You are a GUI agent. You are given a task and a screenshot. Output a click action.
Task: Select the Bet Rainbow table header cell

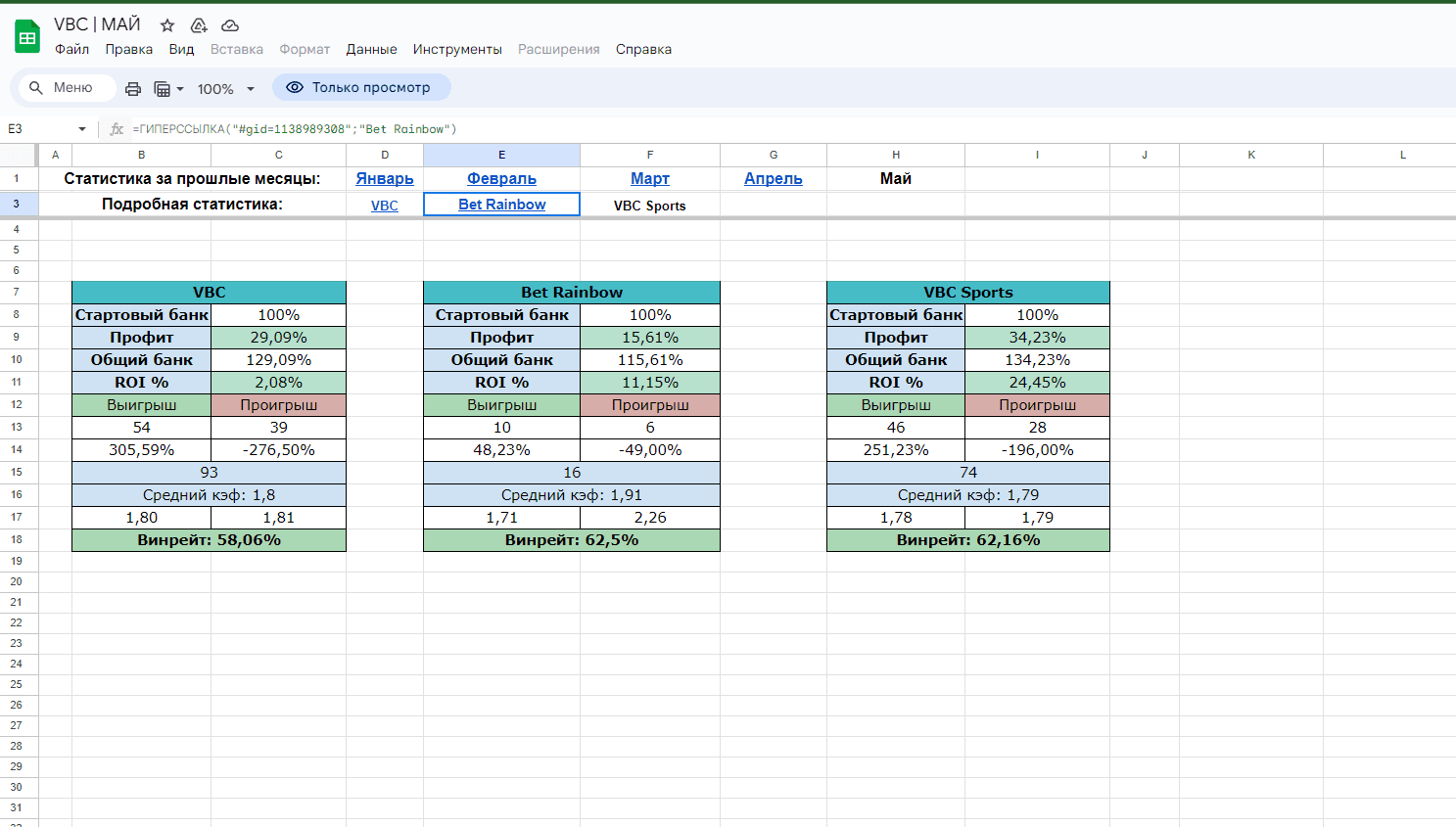[572, 292]
